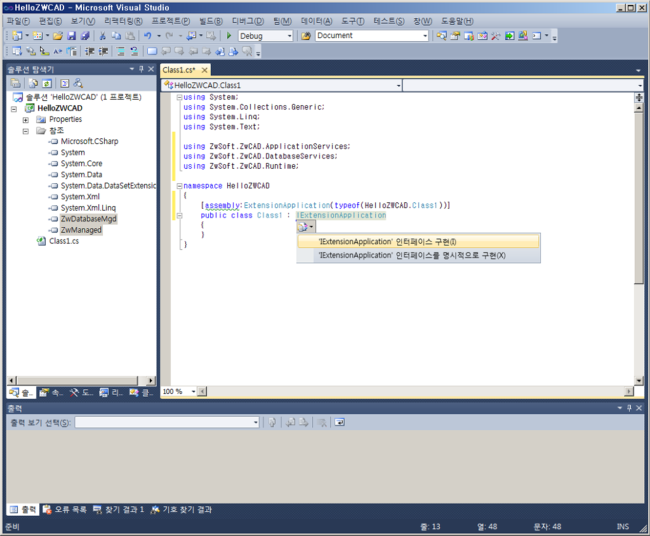The height and width of the screenshot is (536, 650).
Task: Open the Toolbox hammer and wrench icon
Action: (x=496, y=36)
